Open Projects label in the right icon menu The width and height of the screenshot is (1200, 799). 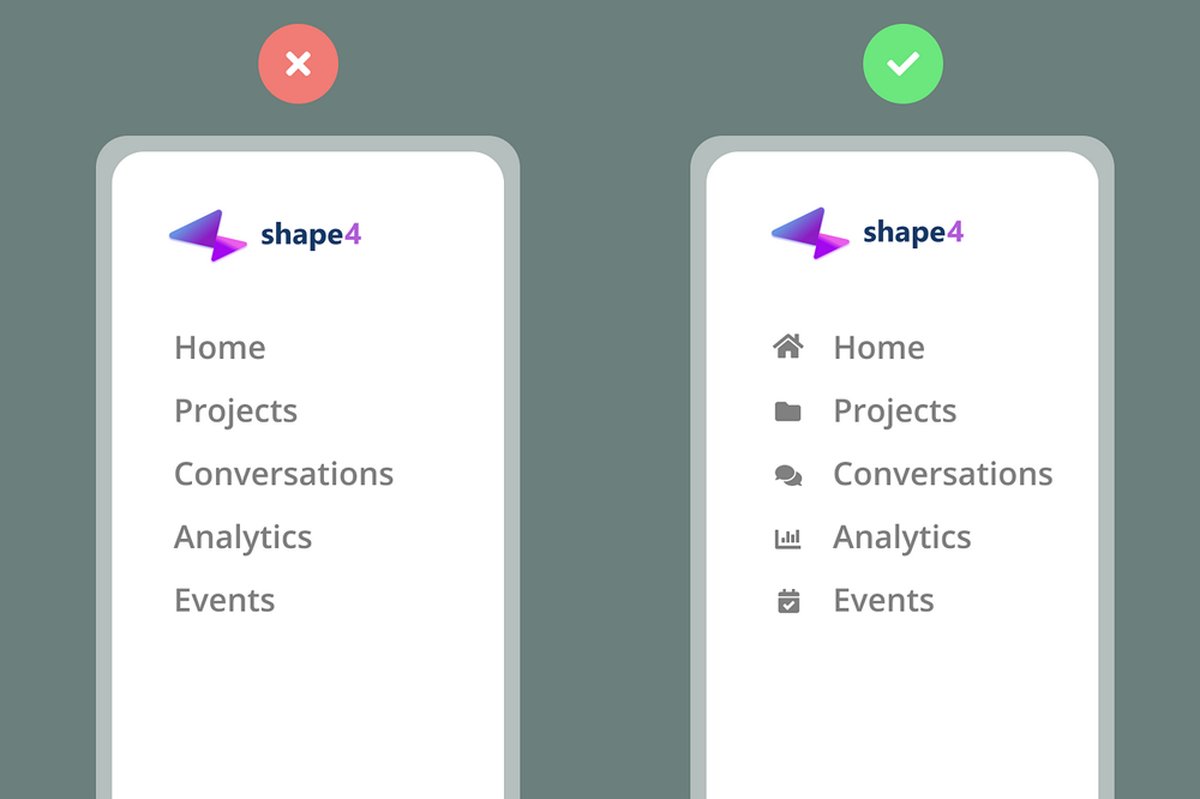pyautogui.click(x=895, y=411)
